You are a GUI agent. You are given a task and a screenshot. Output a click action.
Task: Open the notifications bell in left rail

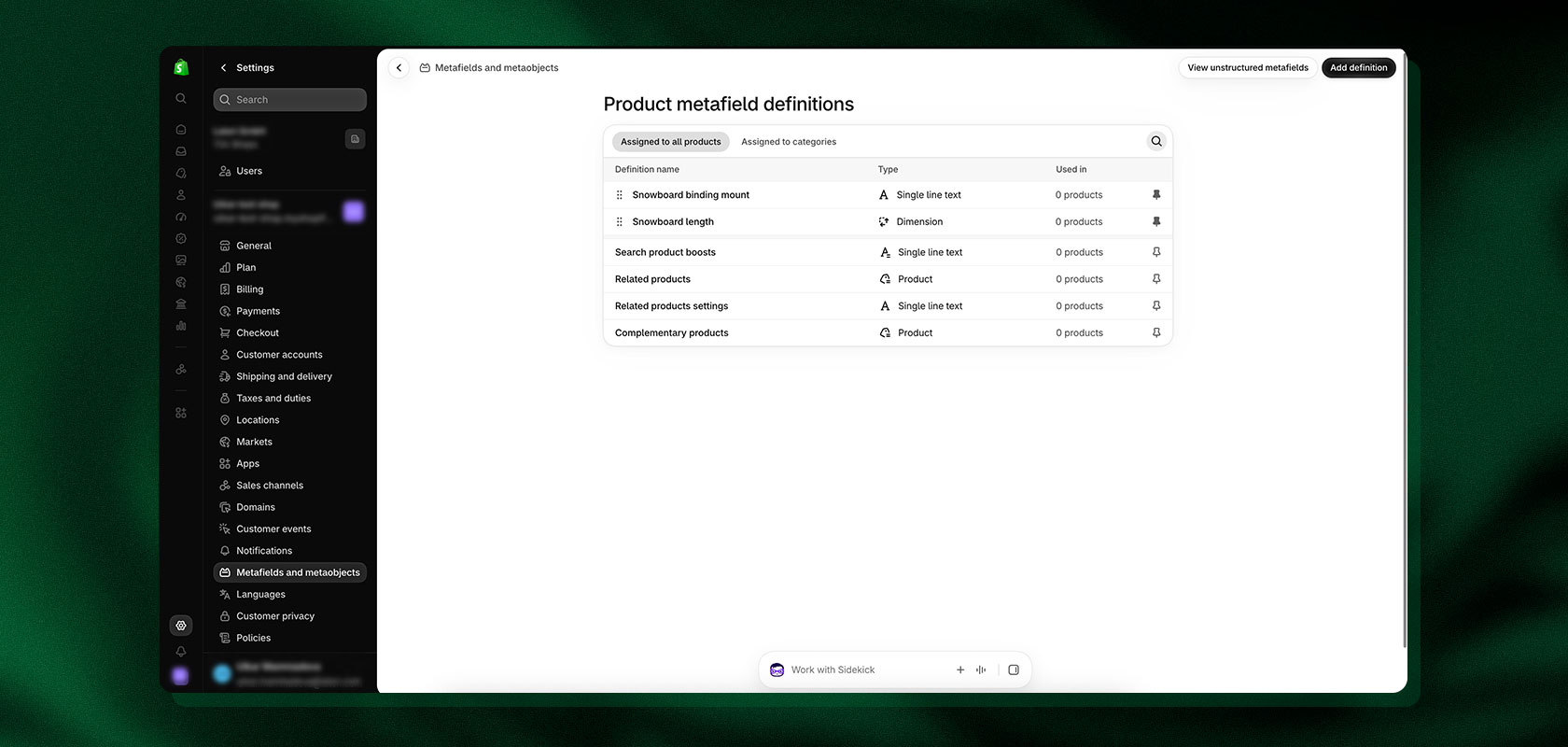(181, 652)
